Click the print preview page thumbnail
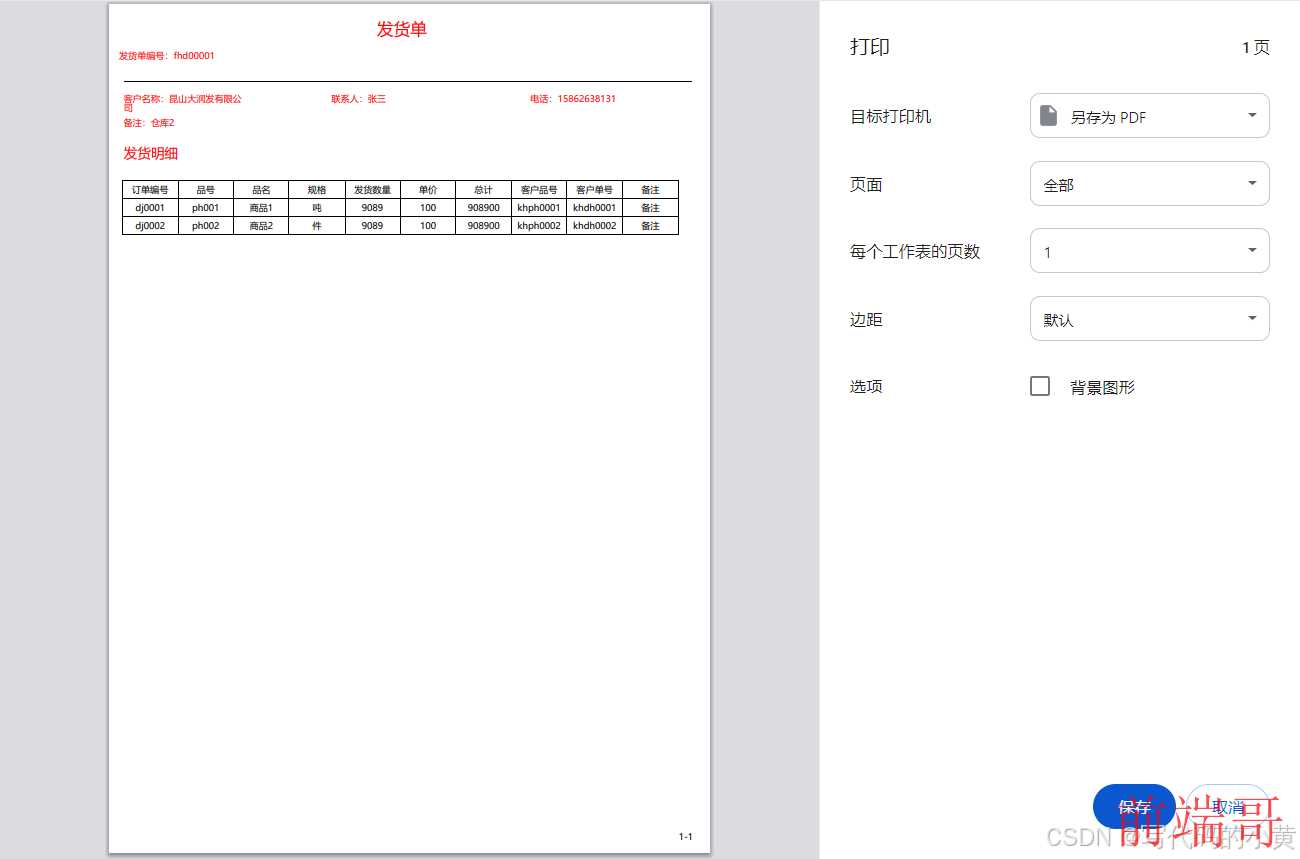Screen dimensions: 1300x859 pos(409,428)
